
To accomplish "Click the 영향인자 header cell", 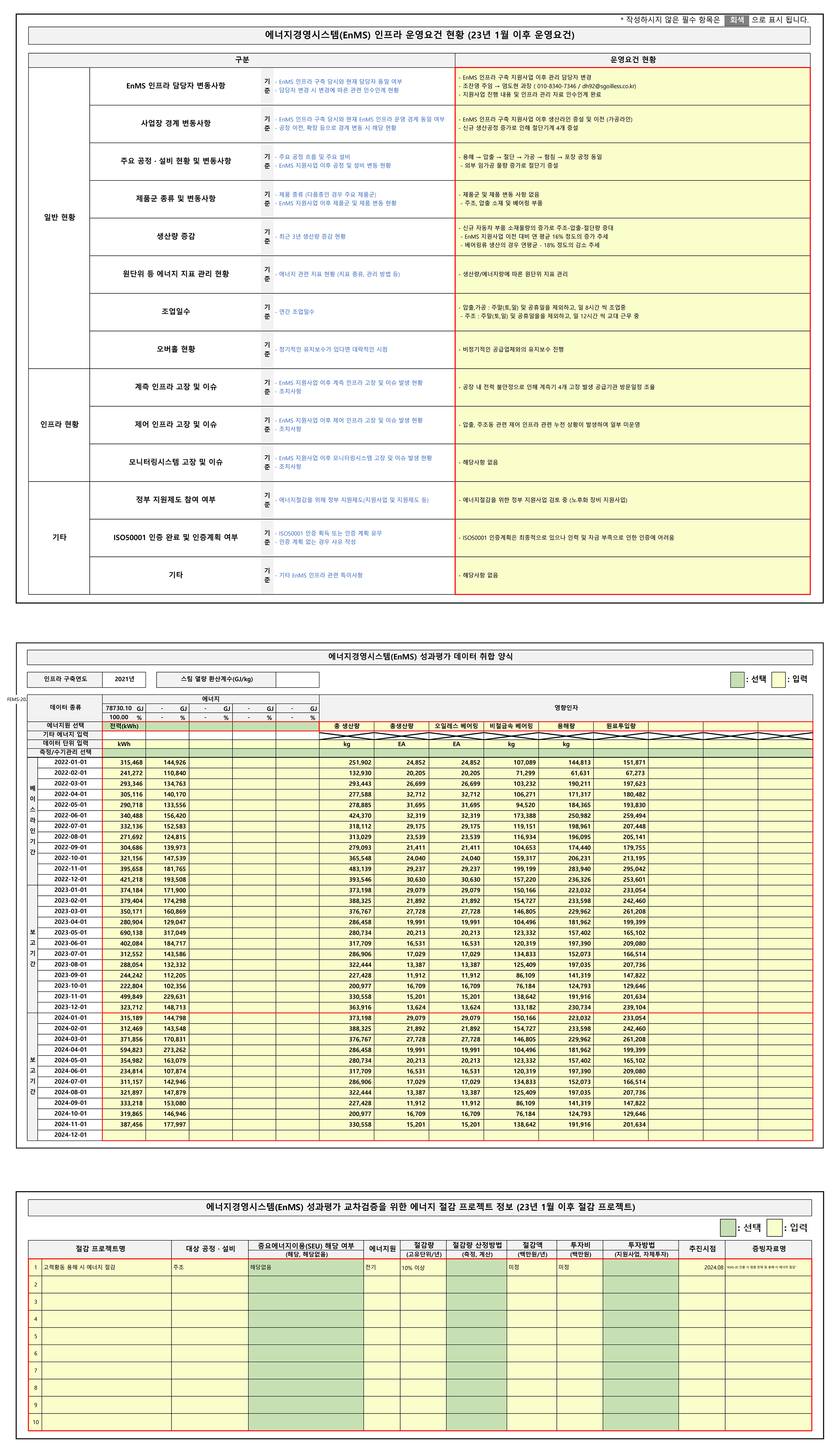I will point(566,708).
